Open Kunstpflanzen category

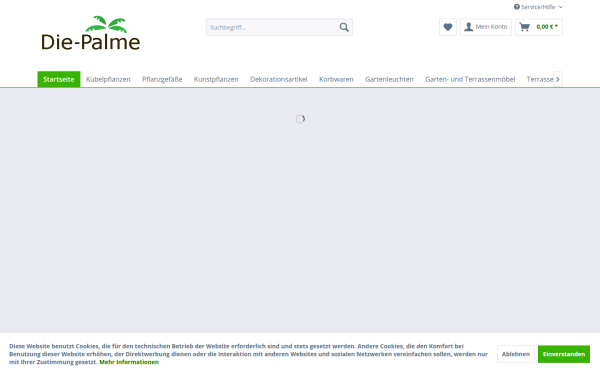216,79
